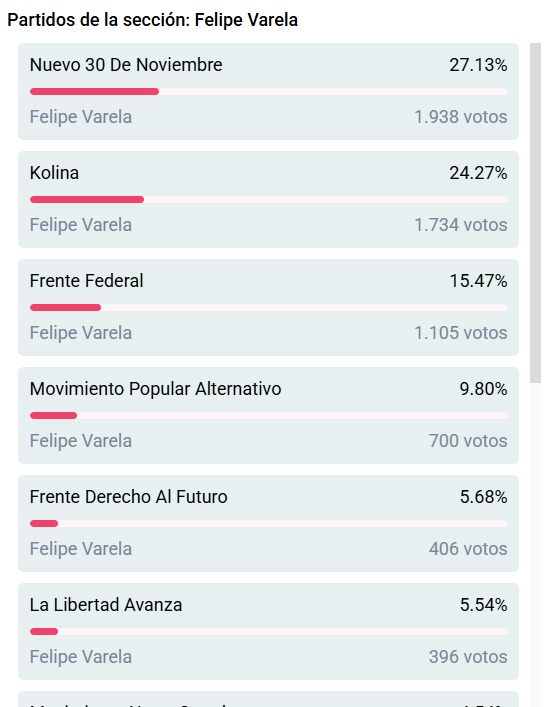
Task: Select Movimiento Popular Alternativo entry
Action: pos(268,415)
